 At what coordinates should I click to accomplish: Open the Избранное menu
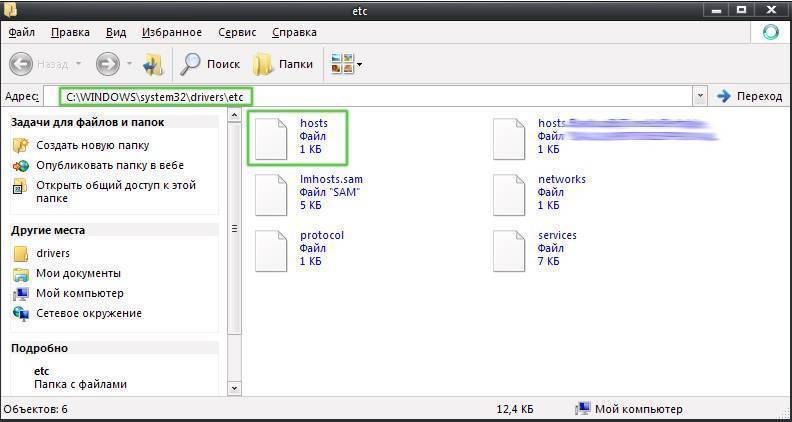pyautogui.click(x=172, y=32)
